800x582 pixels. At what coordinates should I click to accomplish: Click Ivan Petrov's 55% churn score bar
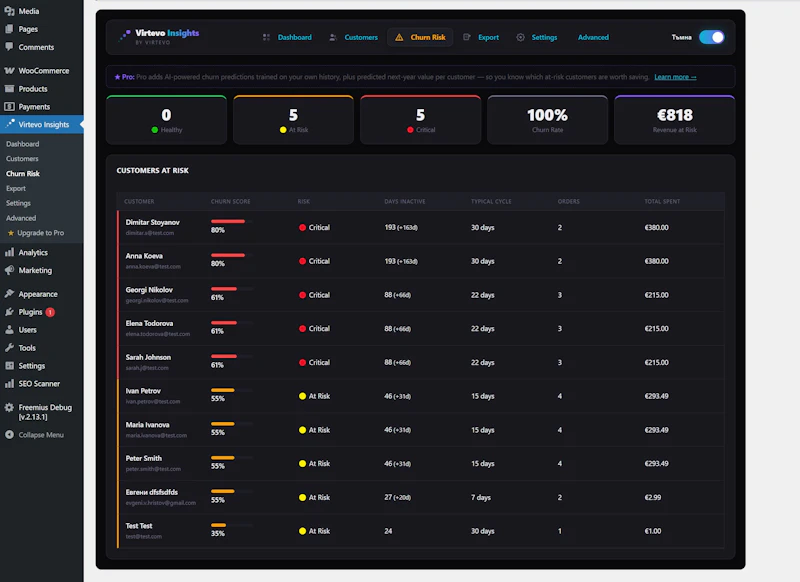[x=232, y=390]
